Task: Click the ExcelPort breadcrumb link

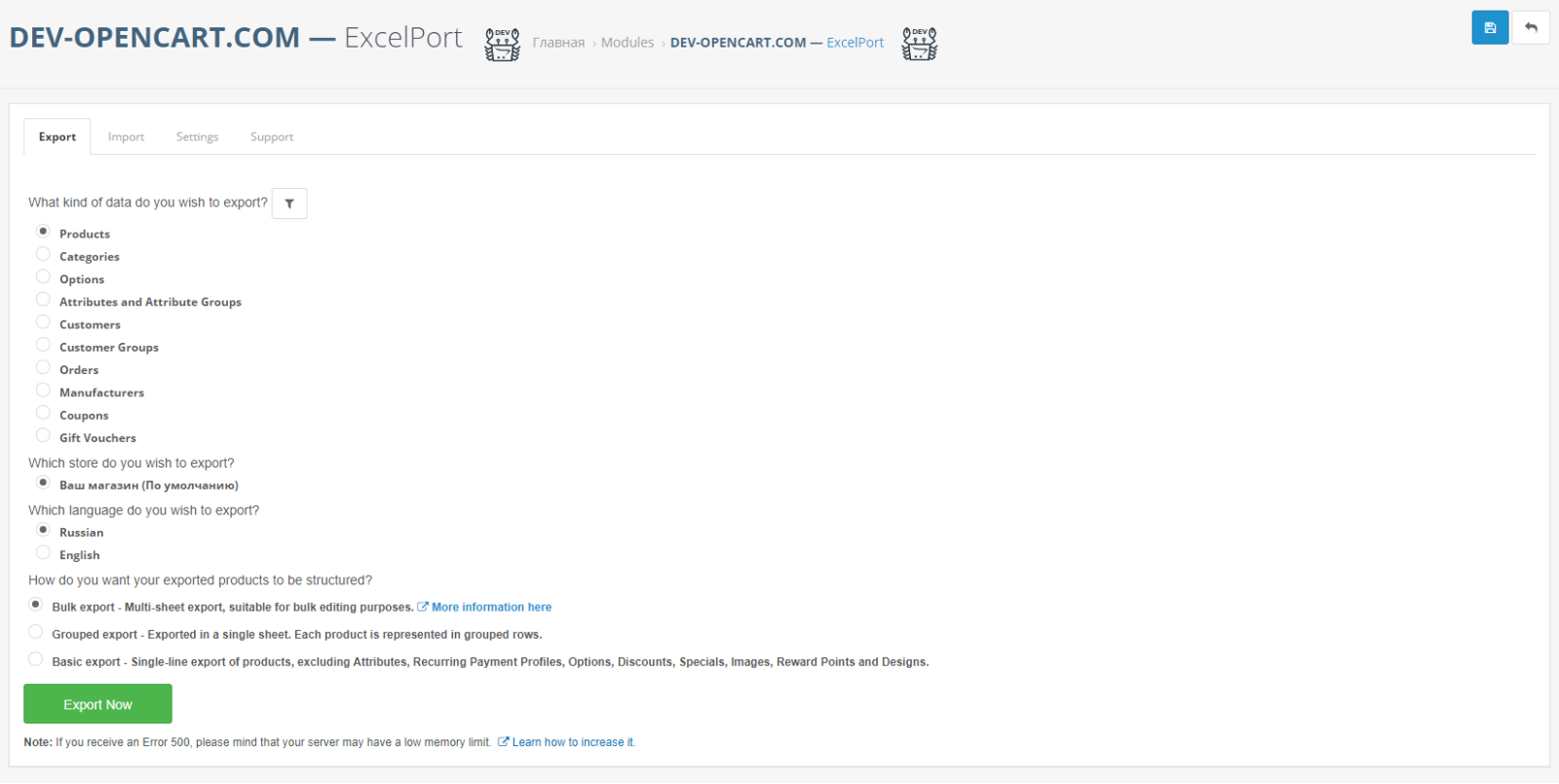Action: pyautogui.click(x=856, y=43)
